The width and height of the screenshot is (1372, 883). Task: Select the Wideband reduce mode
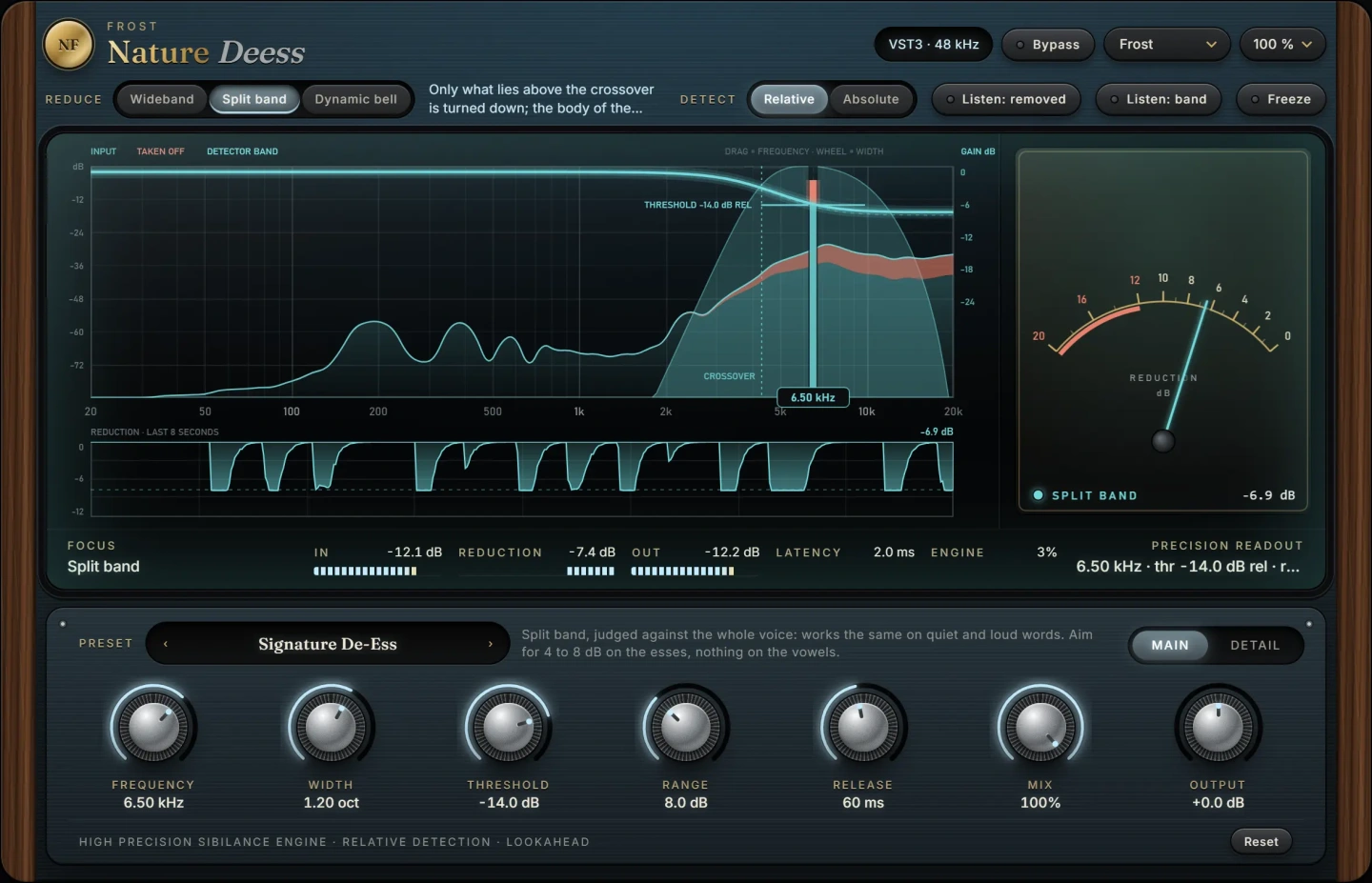coord(162,99)
